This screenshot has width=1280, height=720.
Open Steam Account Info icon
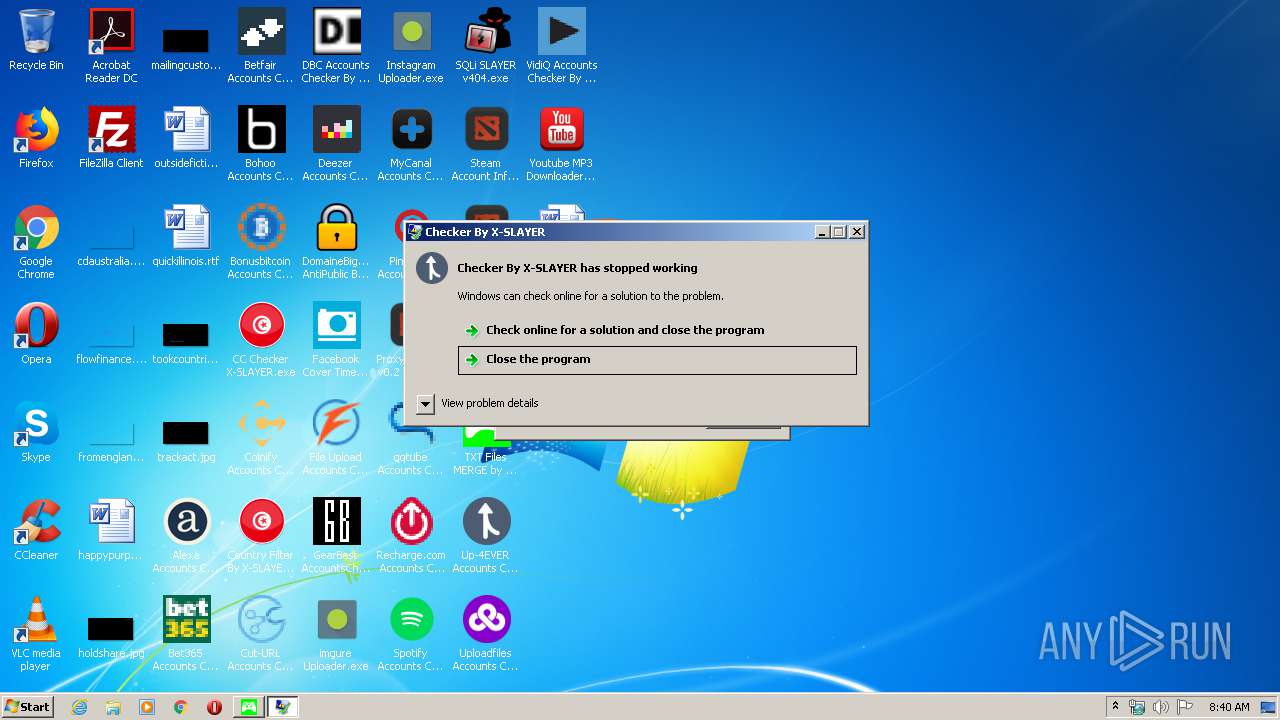(x=486, y=144)
